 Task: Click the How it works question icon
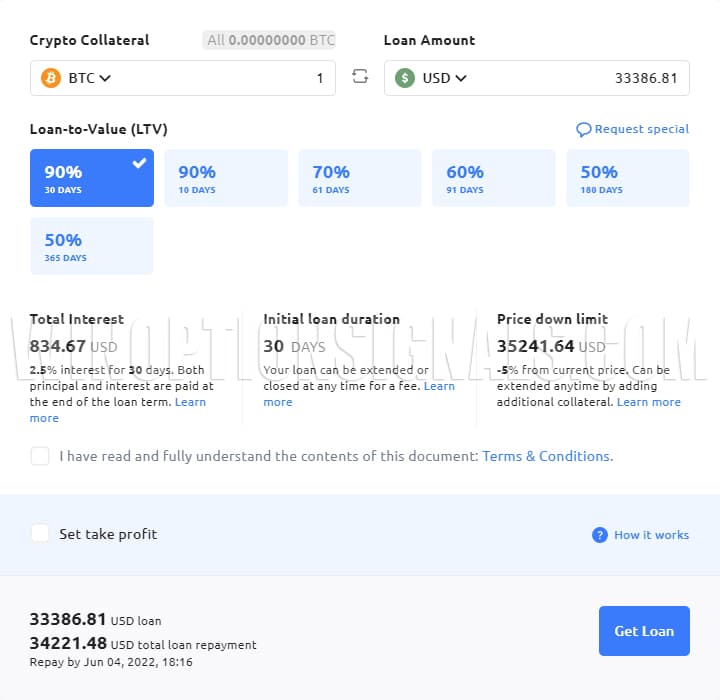point(600,535)
